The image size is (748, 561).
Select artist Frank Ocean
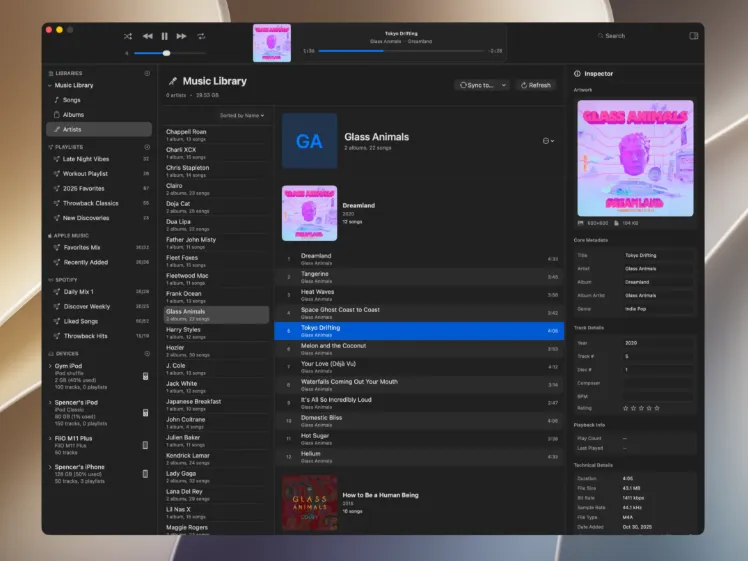[x=216, y=297]
